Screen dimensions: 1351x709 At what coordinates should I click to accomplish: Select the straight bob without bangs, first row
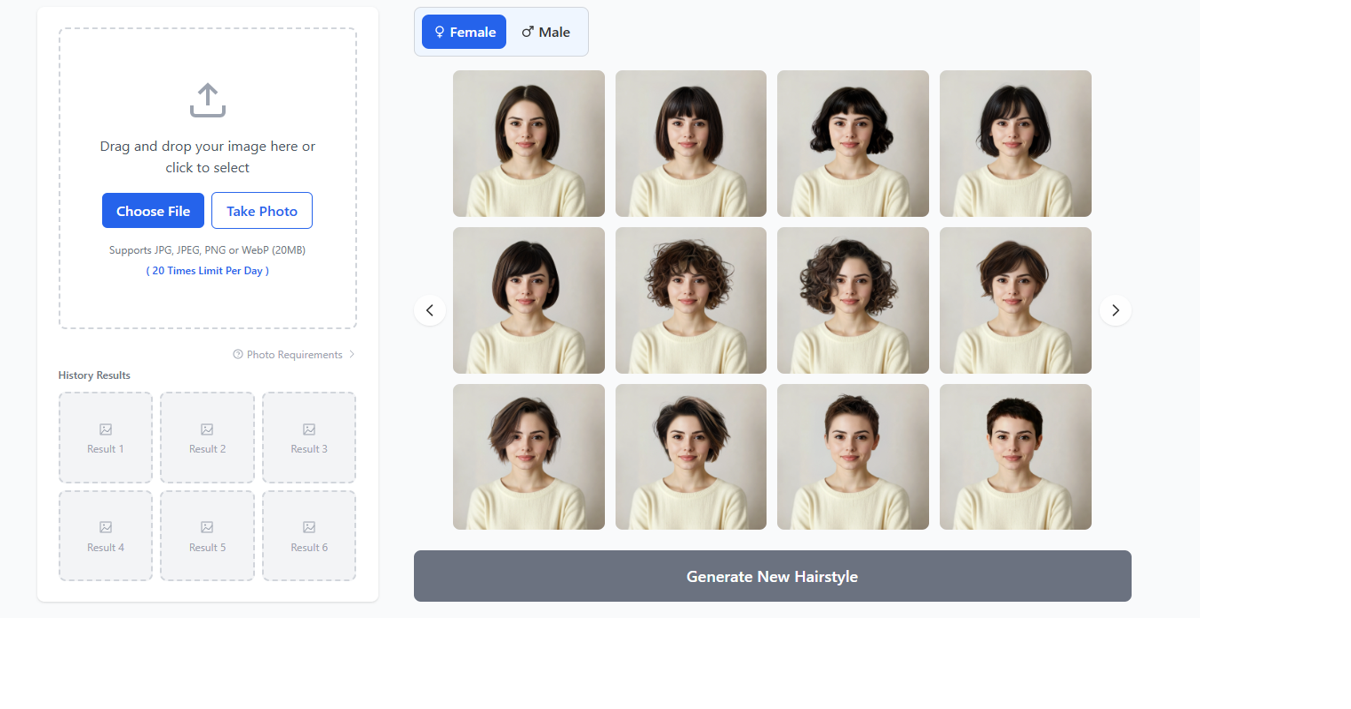pyautogui.click(x=529, y=143)
